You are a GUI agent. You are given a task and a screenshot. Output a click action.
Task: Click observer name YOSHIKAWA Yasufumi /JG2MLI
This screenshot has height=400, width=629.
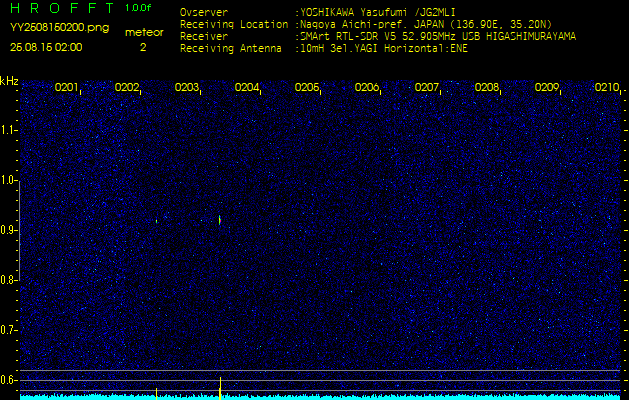point(378,12)
